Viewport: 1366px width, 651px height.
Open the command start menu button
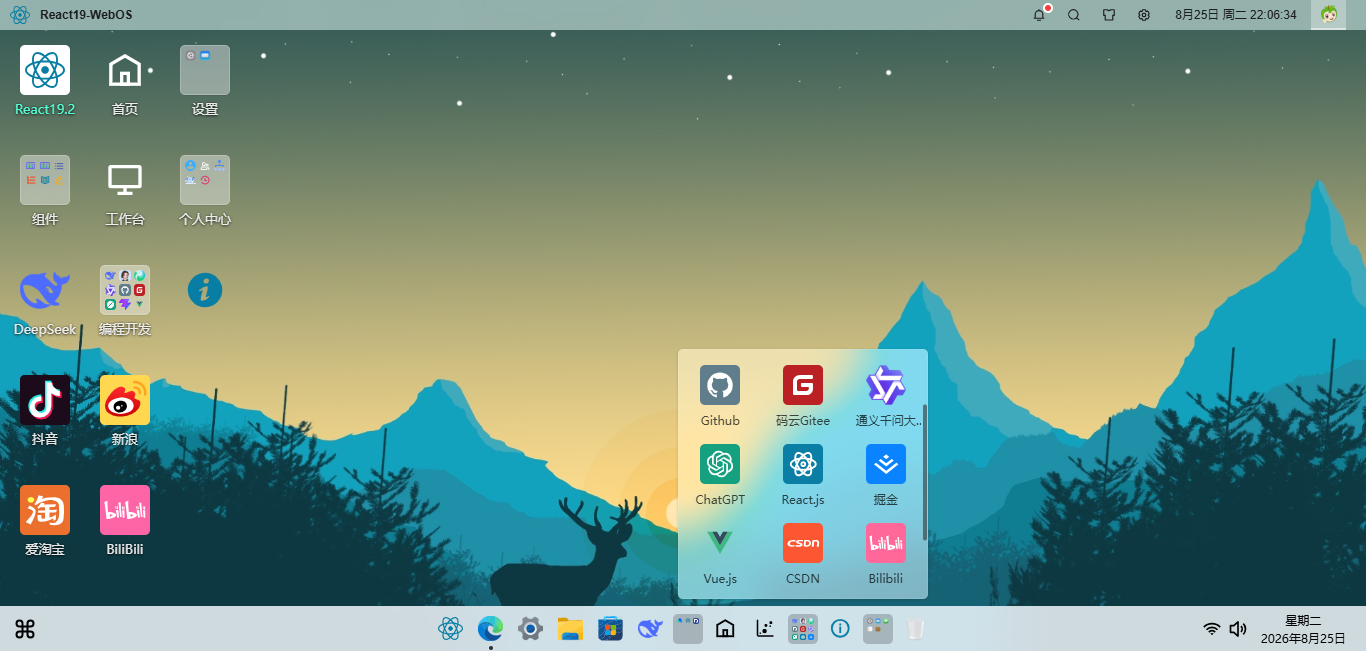pos(25,629)
